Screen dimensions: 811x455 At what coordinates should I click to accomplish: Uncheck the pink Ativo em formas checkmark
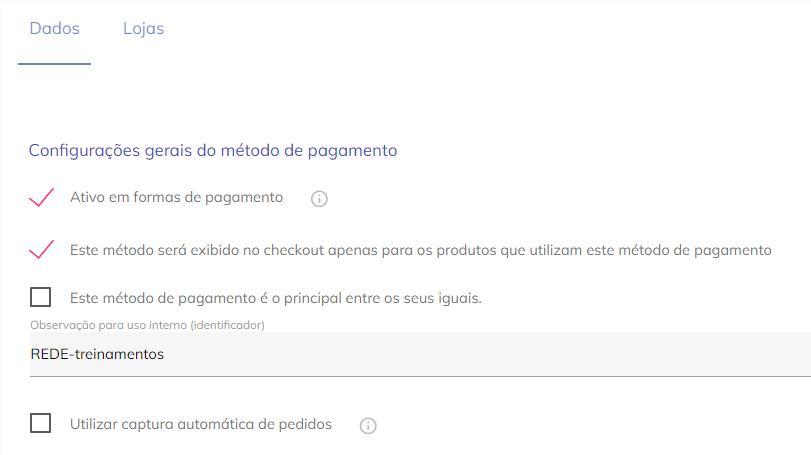(41, 198)
